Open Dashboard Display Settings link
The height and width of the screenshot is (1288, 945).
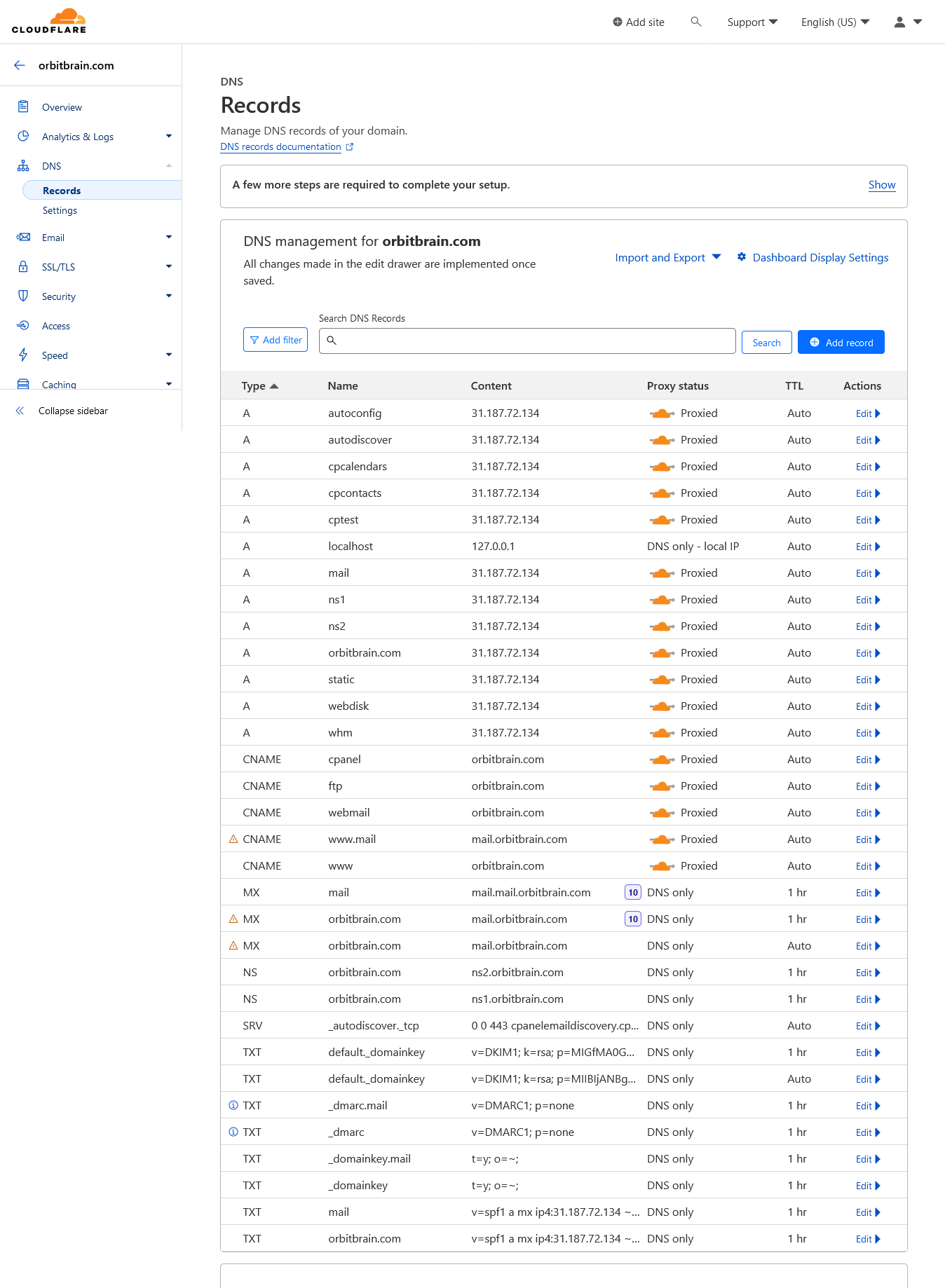pos(820,257)
